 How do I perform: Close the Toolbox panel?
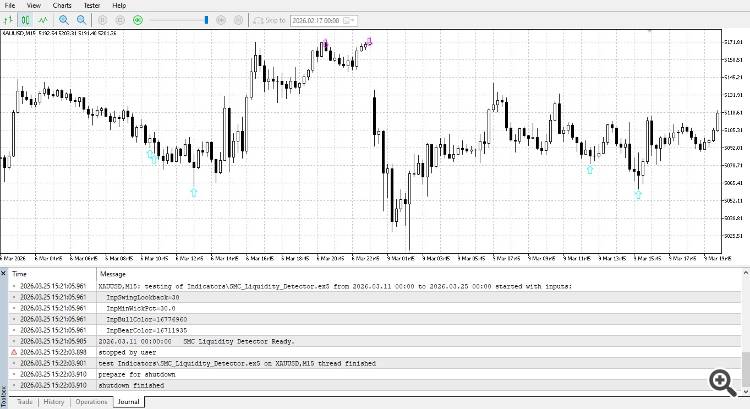[x=3, y=273]
